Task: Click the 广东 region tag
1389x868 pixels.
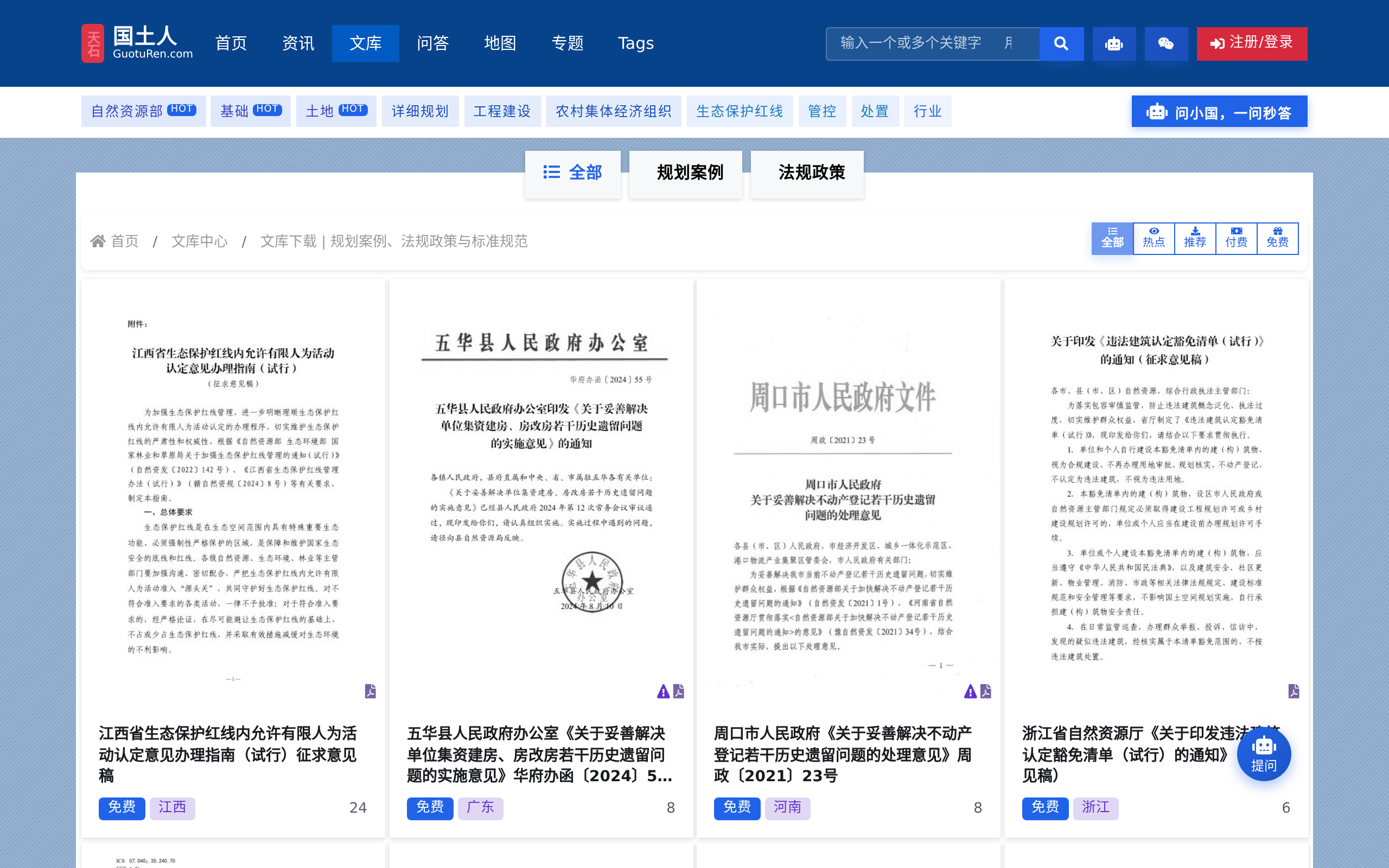Action: click(480, 808)
